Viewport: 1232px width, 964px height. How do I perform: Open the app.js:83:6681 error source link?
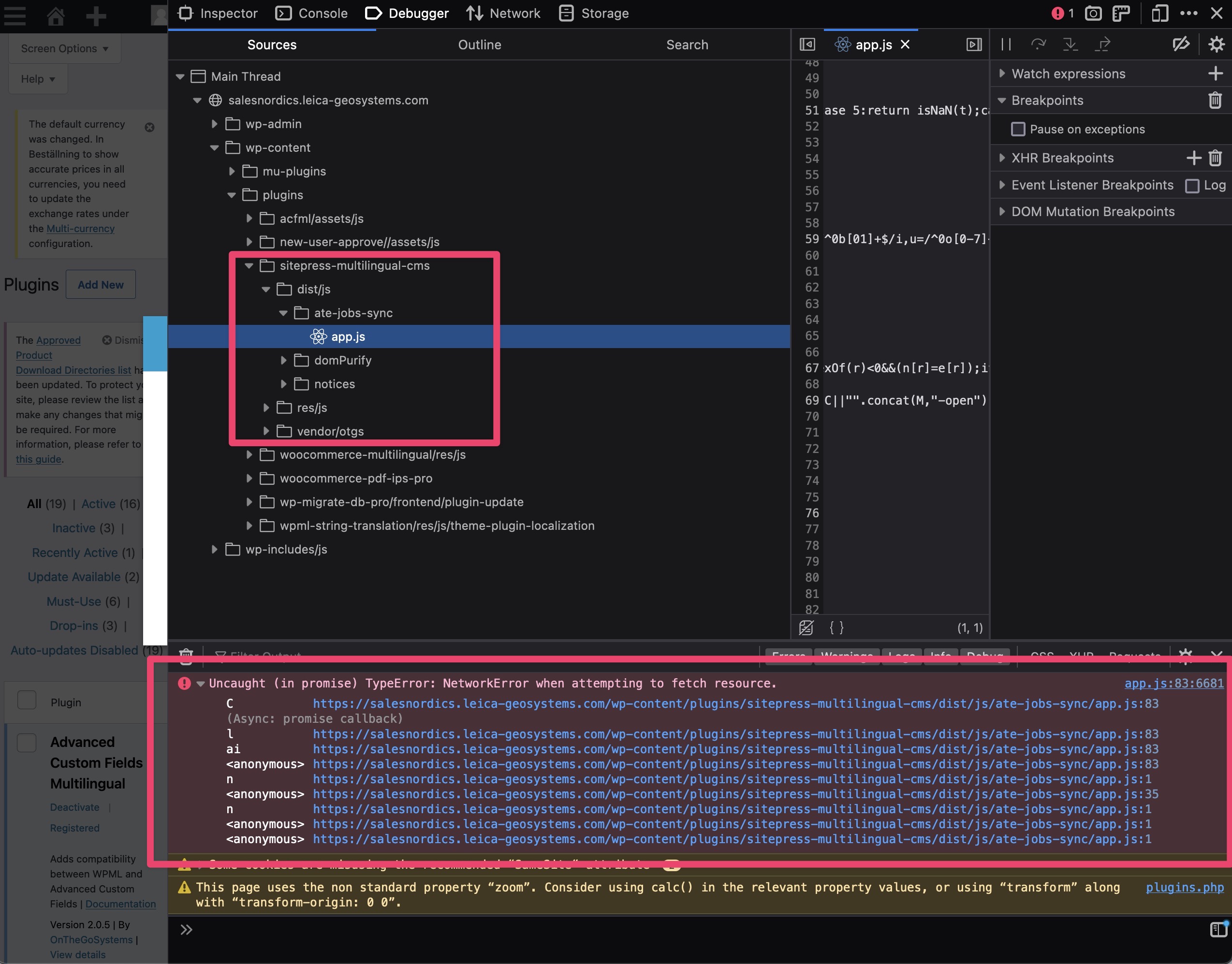(x=1174, y=683)
